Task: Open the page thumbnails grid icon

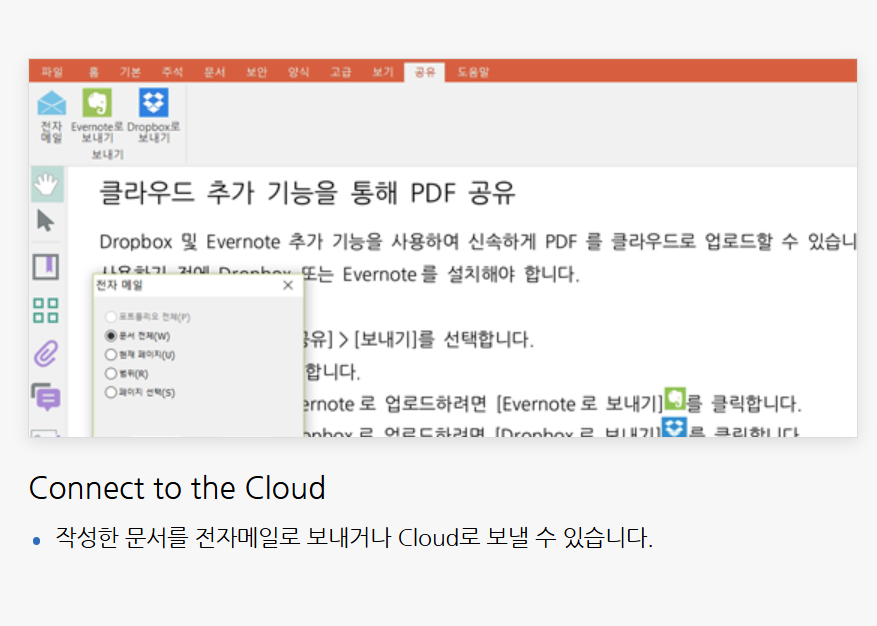Action: click(x=46, y=310)
